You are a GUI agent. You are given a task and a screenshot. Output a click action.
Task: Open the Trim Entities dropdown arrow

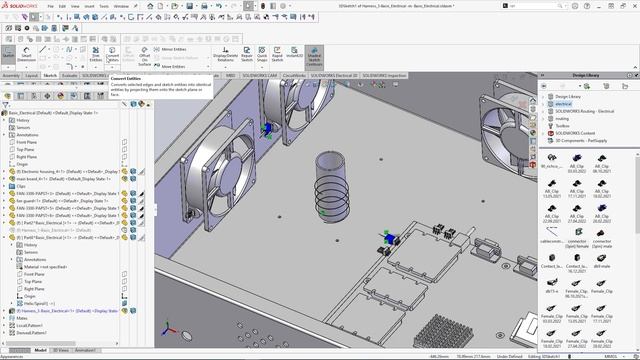(96, 67)
